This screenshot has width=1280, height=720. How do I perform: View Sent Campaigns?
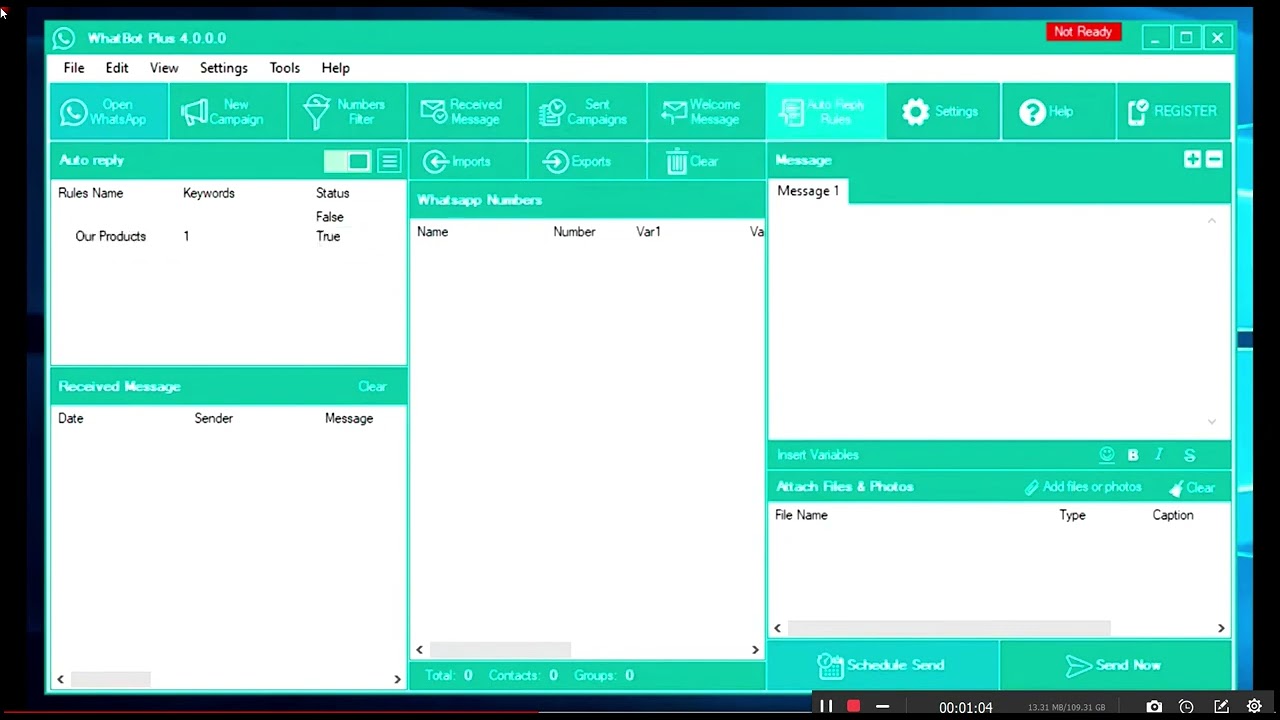coord(587,112)
